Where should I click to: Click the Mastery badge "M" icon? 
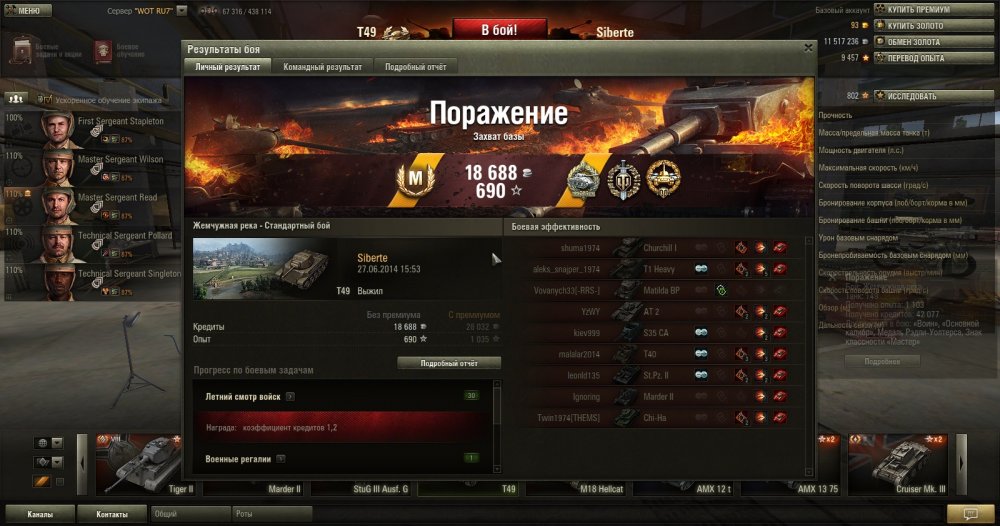point(415,179)
